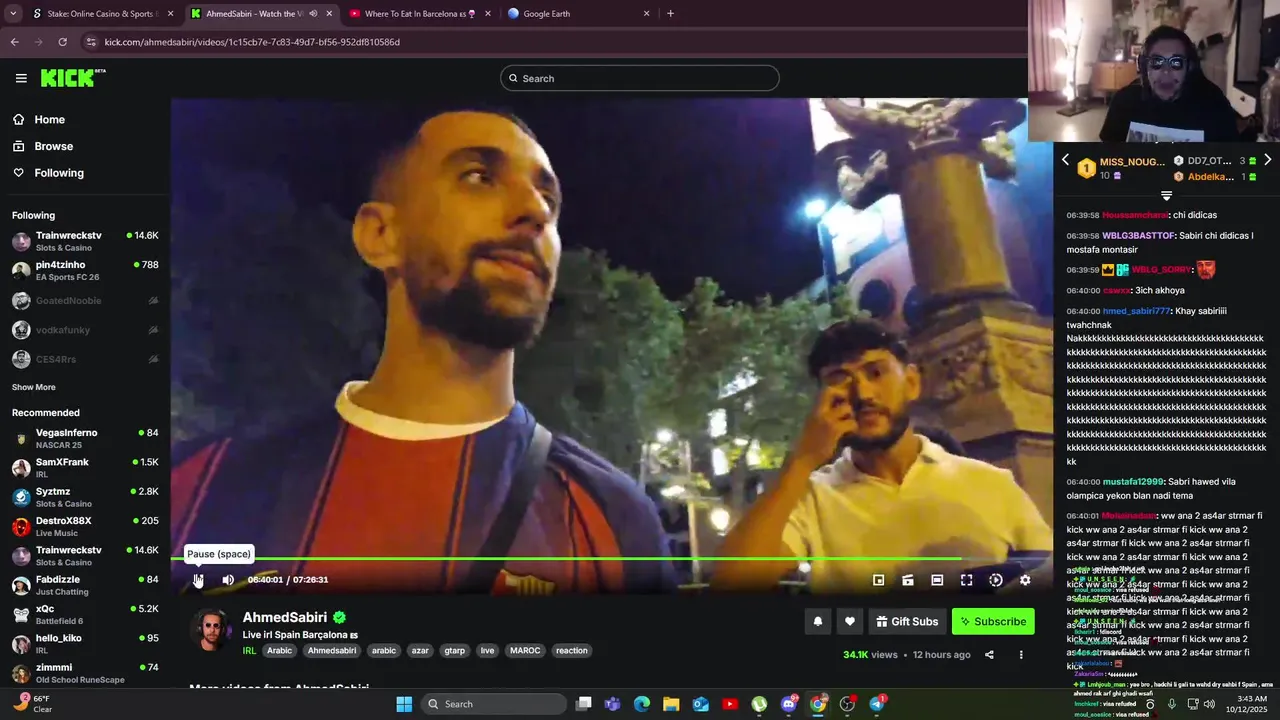Follow AhmedSabiri with heart button
The width and height of the screenshot is (1280, 720).
[850, 621]
